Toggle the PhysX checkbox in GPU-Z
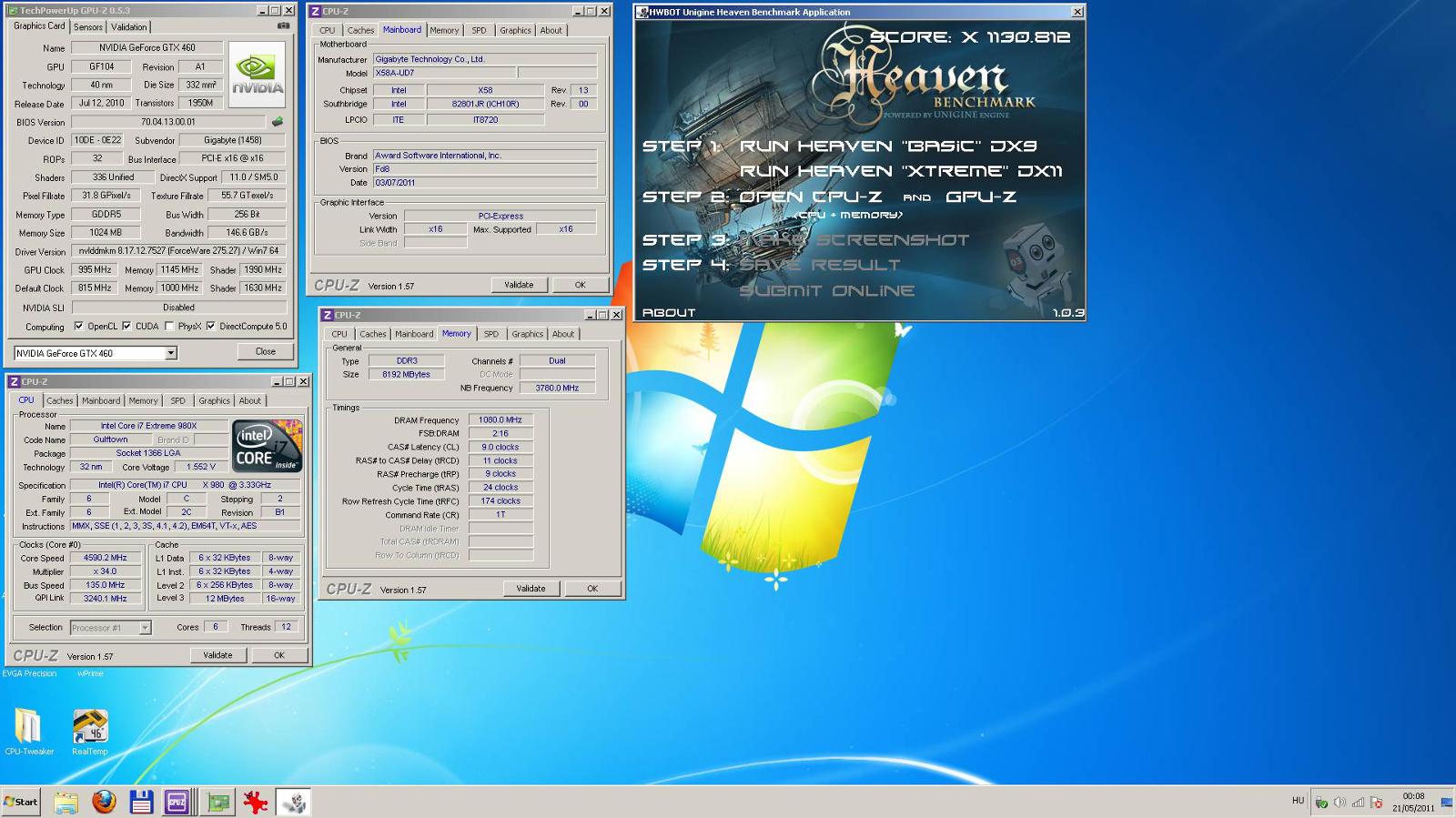This screenshot has height=818, width=1456. (x=168, y=326)
